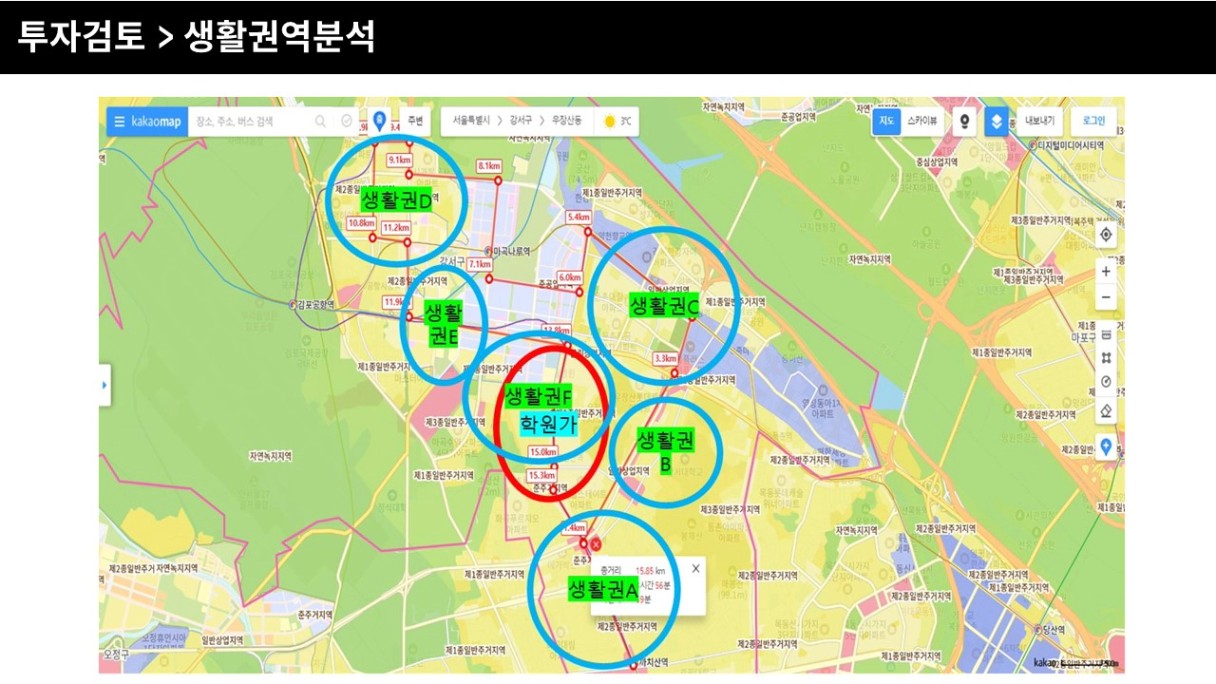Click the sun weather icon
This screenshot has height=684, width=1216.
pyautogui.click(x=609, y=122)
